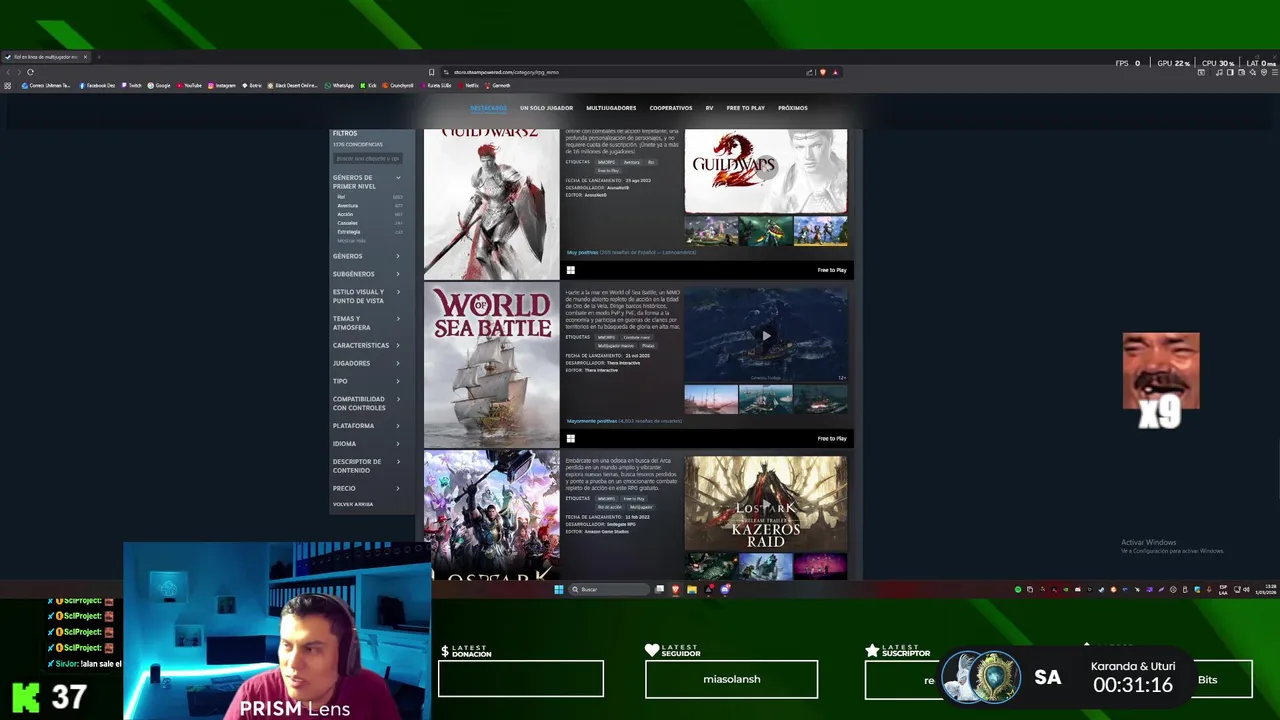The width and height of the screenshot is (1280, 720).
Task: Open the WhatsApp bookmark
Action: click(340, 85)
